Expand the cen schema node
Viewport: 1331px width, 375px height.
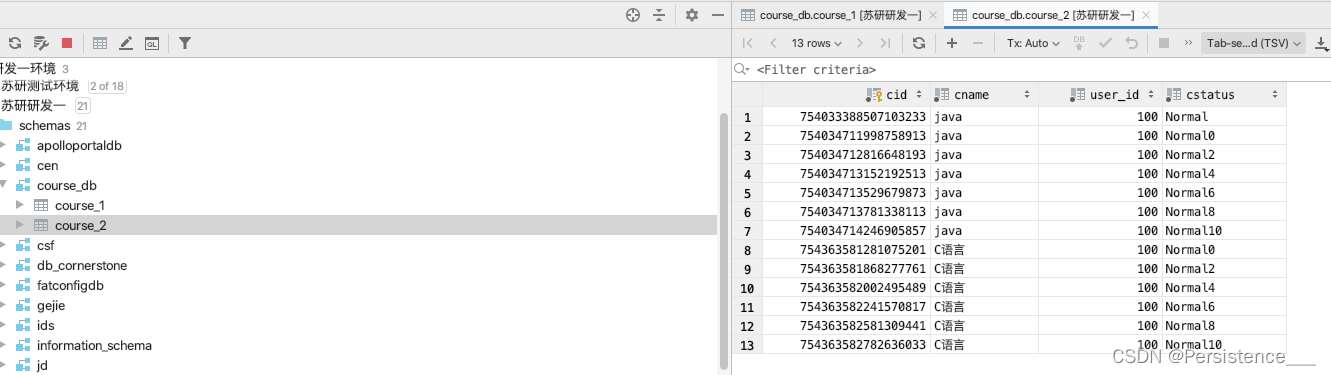point(4,166)
